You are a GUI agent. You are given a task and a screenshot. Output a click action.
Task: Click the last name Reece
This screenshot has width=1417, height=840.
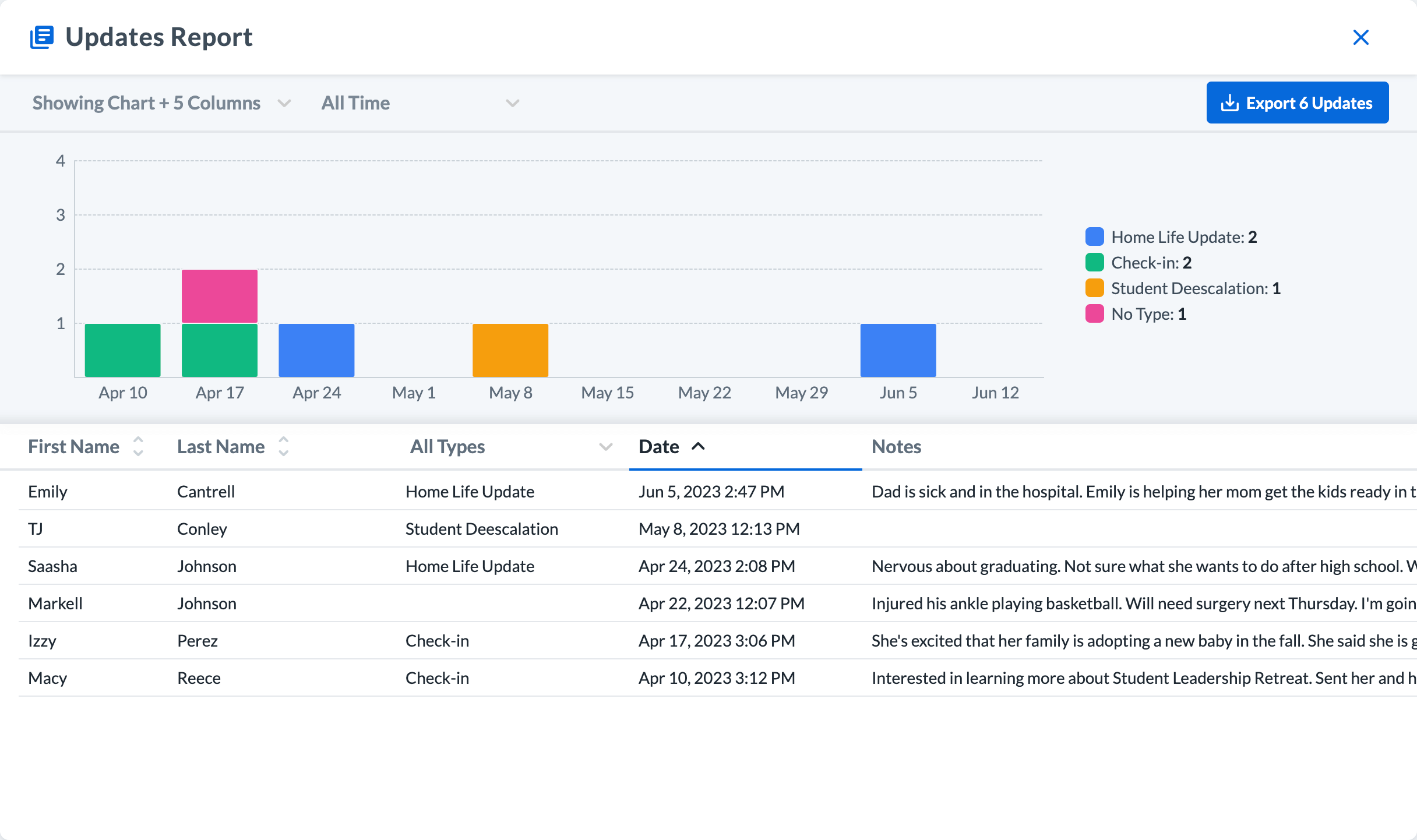point(199,678)
